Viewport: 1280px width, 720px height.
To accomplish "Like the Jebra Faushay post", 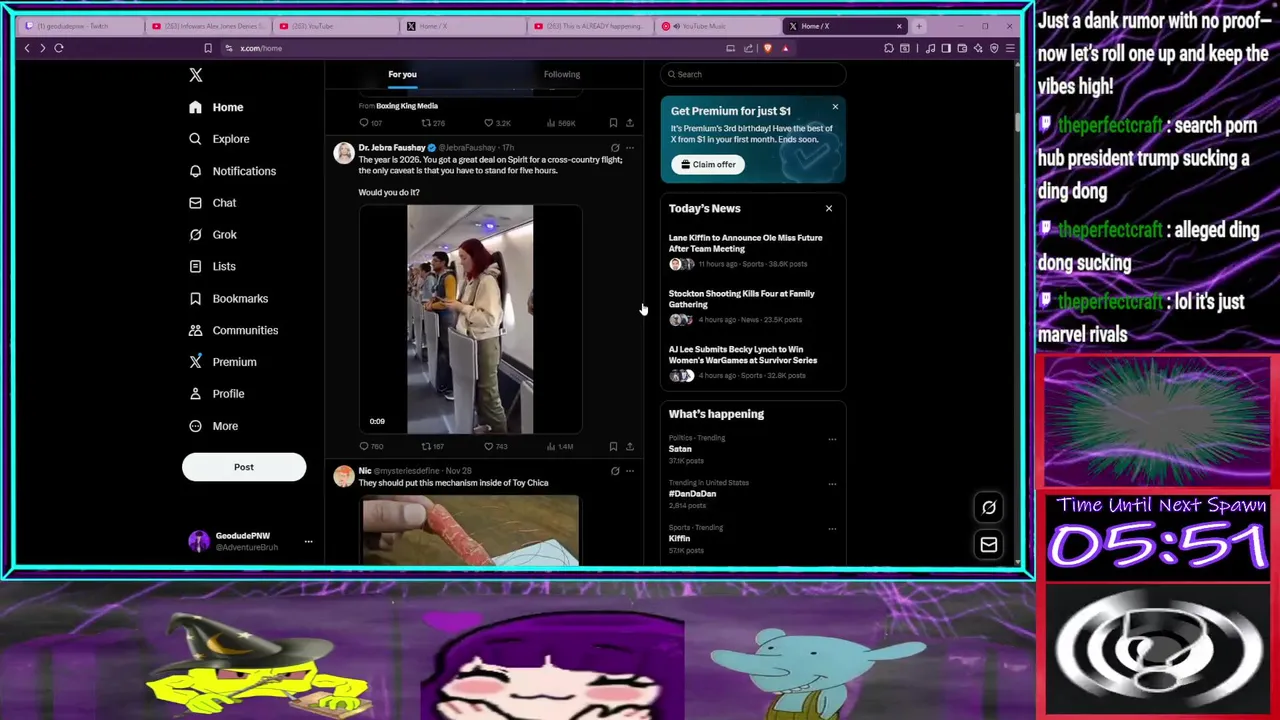I will click(496, 446).
